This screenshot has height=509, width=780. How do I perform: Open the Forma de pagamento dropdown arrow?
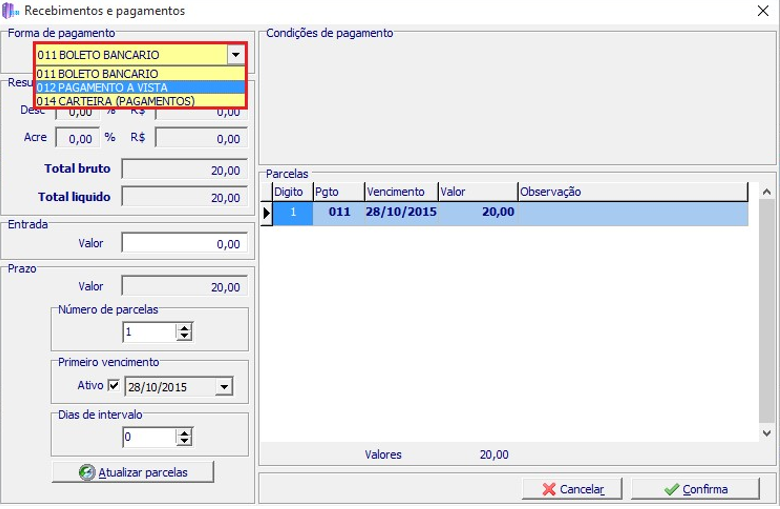tap(236, 55)
